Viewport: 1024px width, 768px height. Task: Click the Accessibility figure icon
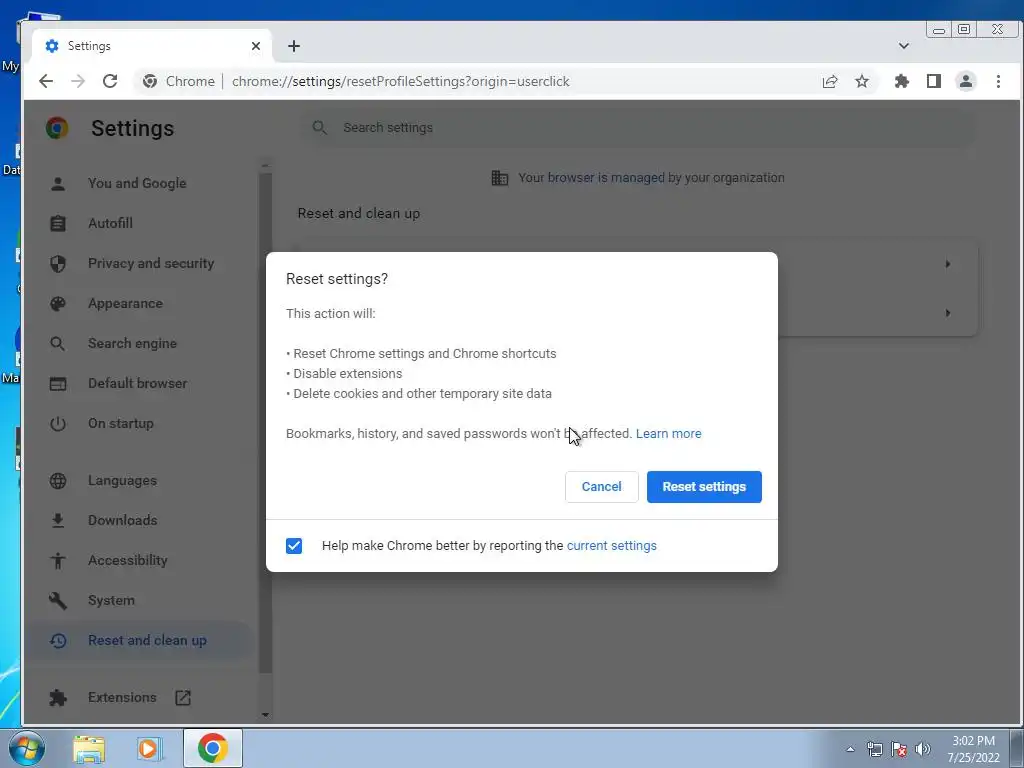57,560
